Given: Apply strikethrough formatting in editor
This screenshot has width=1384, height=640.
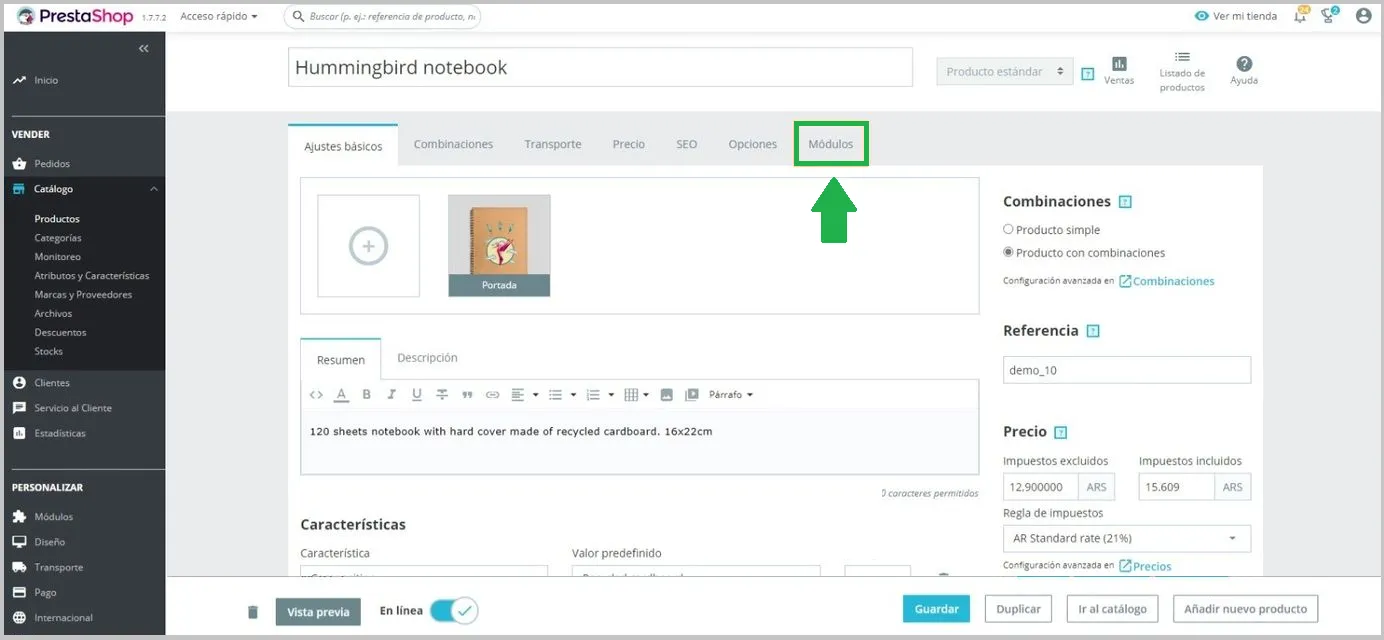Looking at the screenshot, I should (442, 395).
